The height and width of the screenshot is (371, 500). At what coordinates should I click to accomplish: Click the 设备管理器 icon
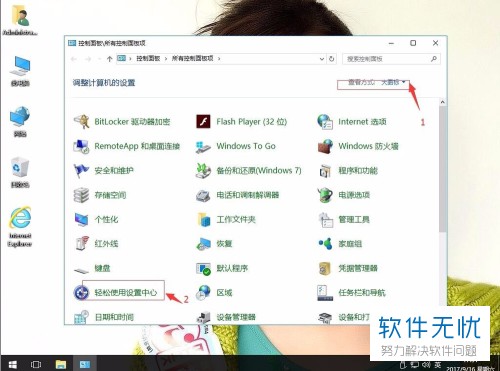(x=203, y=317)
